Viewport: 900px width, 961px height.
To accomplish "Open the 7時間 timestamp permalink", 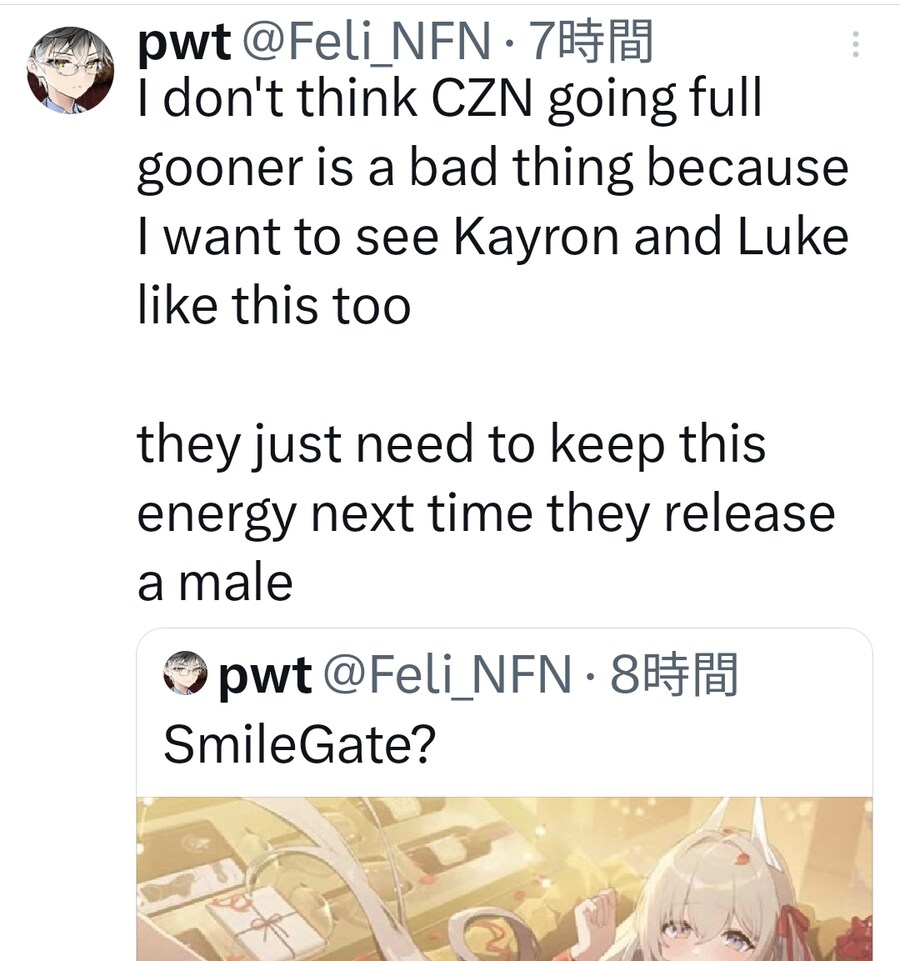I will [x=590, y=42].
